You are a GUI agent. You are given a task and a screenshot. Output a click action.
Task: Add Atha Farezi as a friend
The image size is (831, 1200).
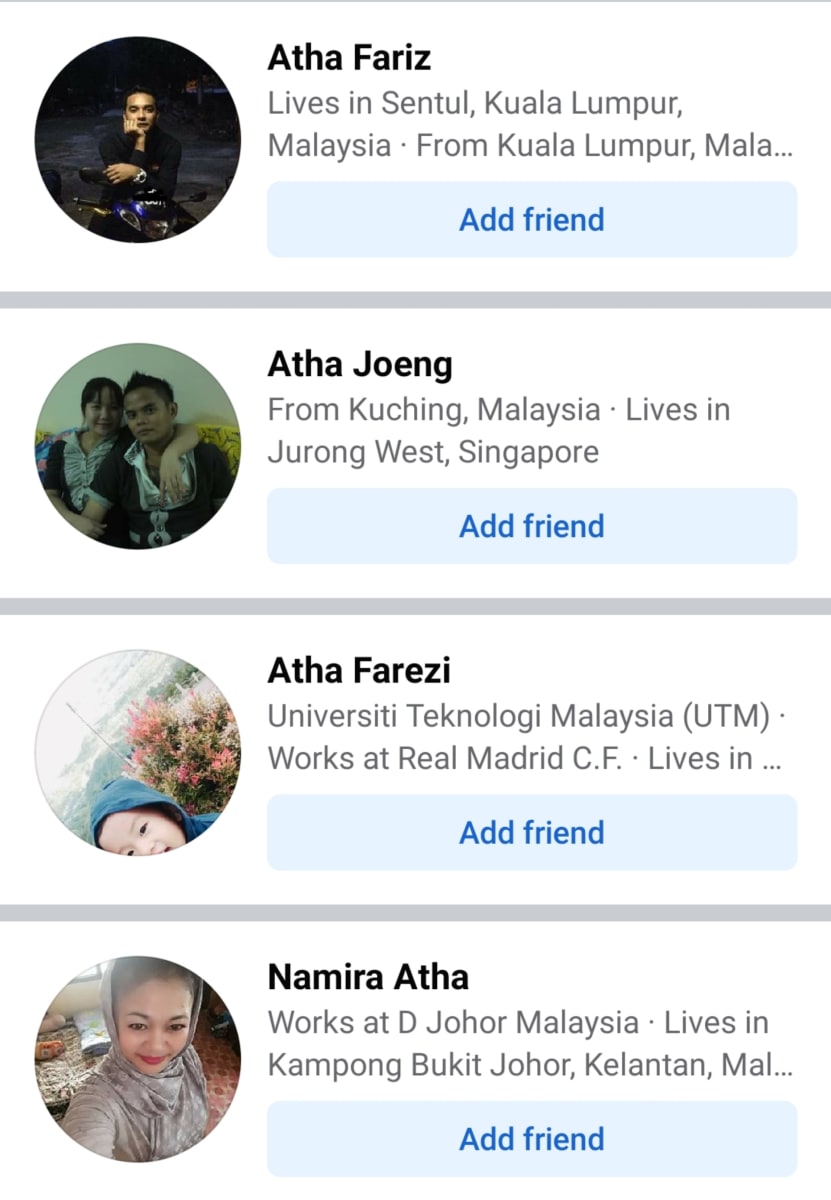[x=532, y=832]
